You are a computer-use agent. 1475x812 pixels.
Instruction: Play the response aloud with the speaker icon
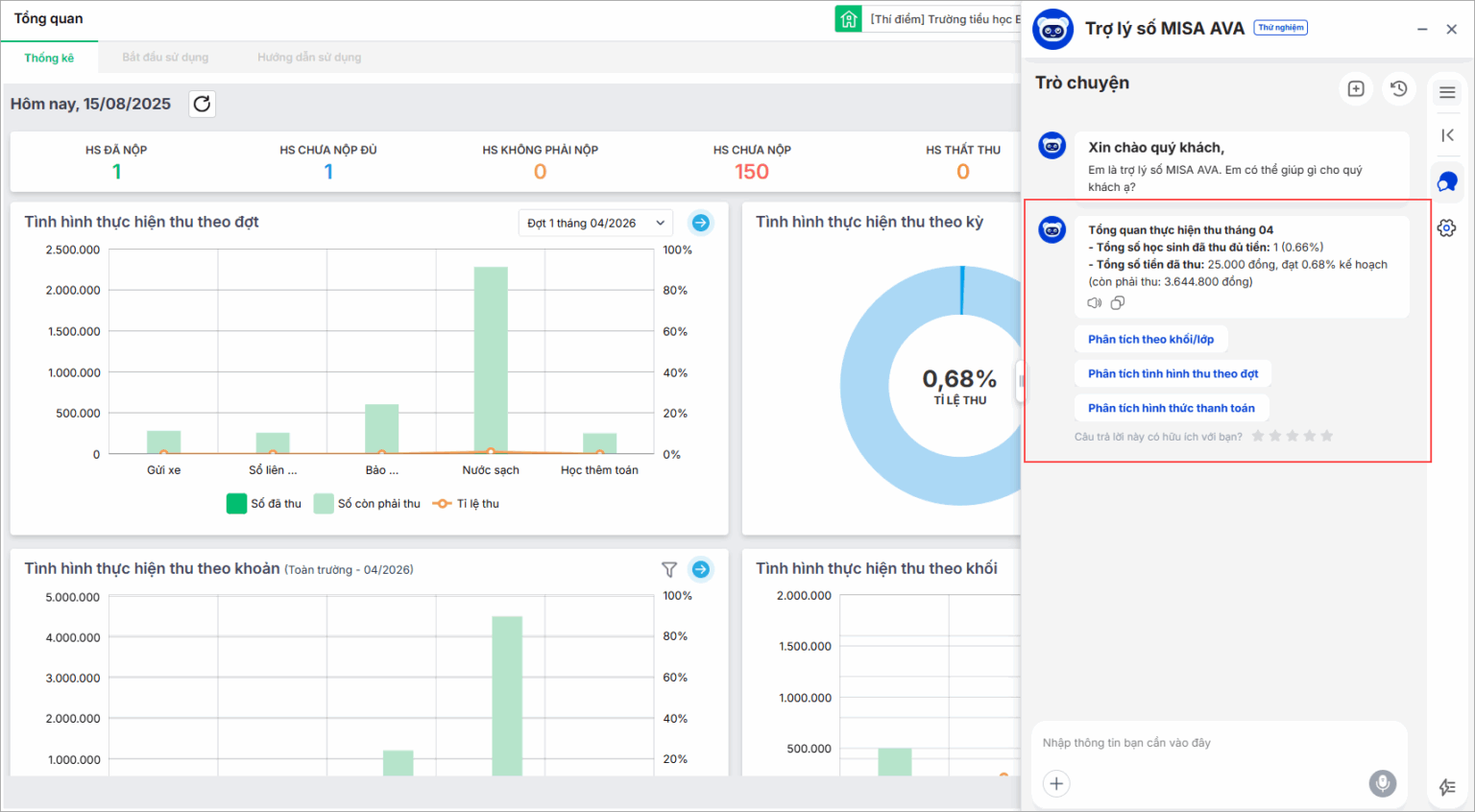click(1095, 303)
